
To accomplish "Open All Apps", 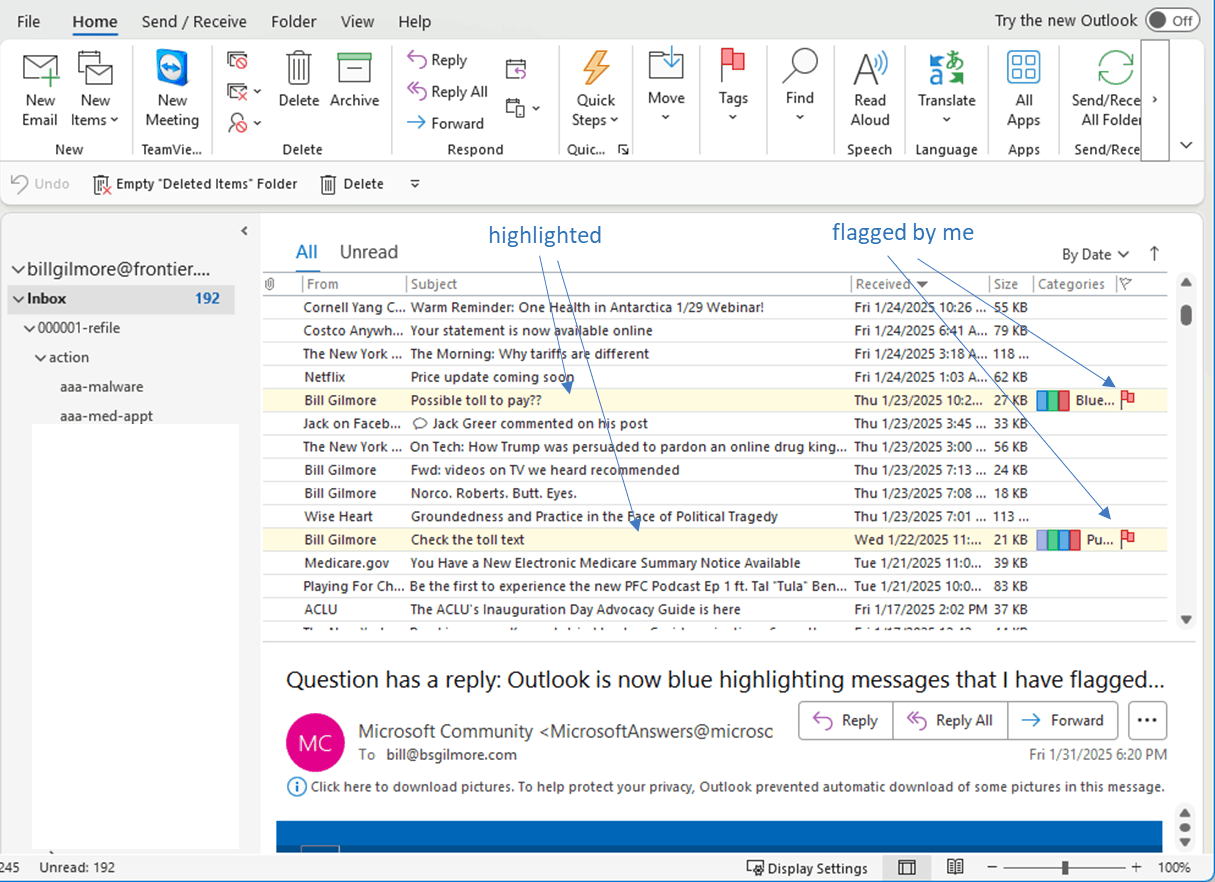I will pos(1023,90).
